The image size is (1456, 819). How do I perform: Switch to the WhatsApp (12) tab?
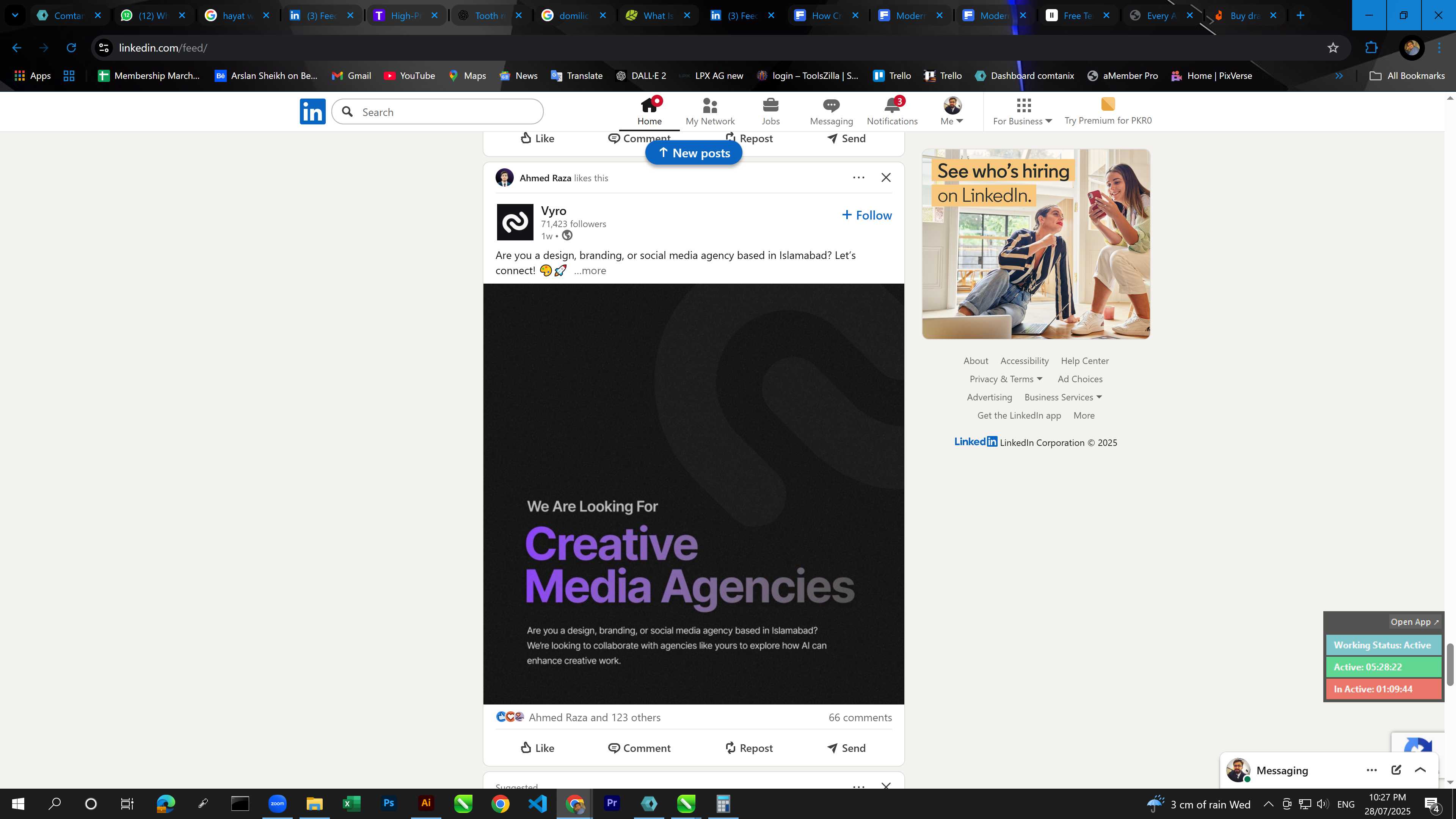coord(152,15)
